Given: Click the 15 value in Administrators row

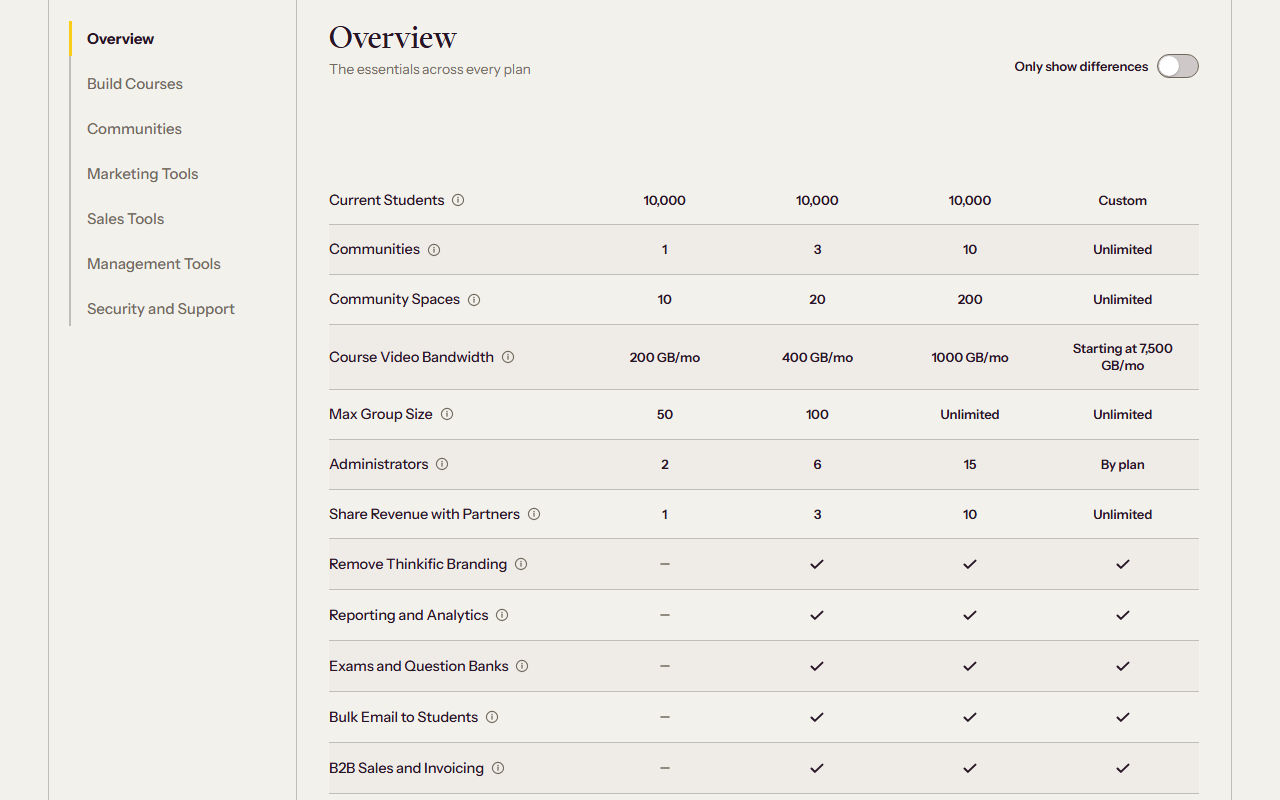Looking at the screenshot, I should [970, 464].
